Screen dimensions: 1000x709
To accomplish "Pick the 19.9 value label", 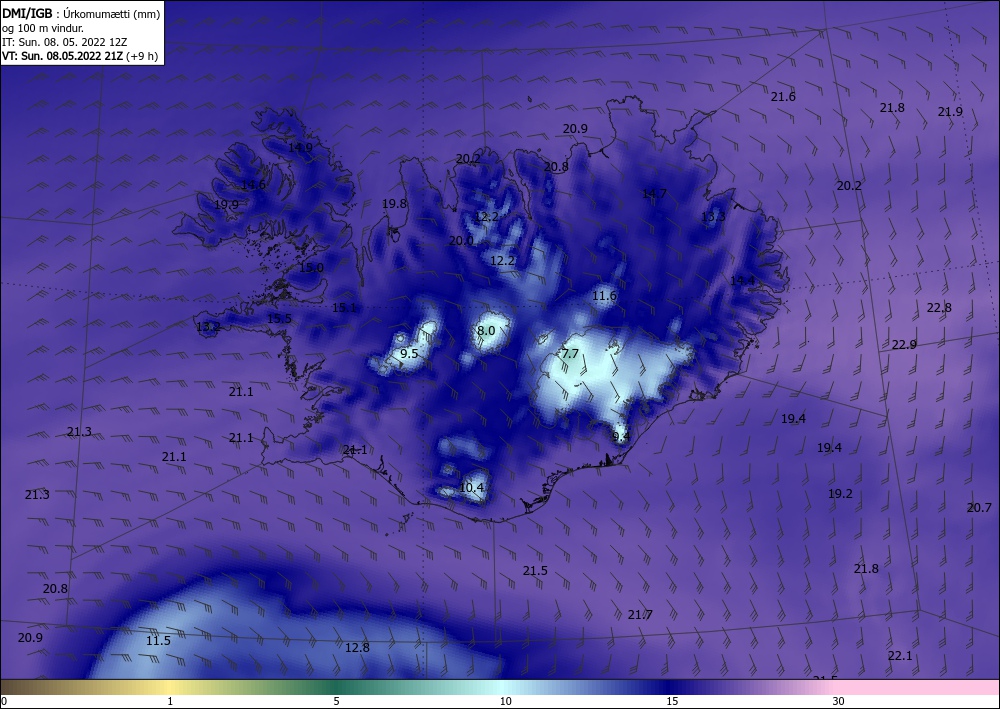I will tap(226, 205).
